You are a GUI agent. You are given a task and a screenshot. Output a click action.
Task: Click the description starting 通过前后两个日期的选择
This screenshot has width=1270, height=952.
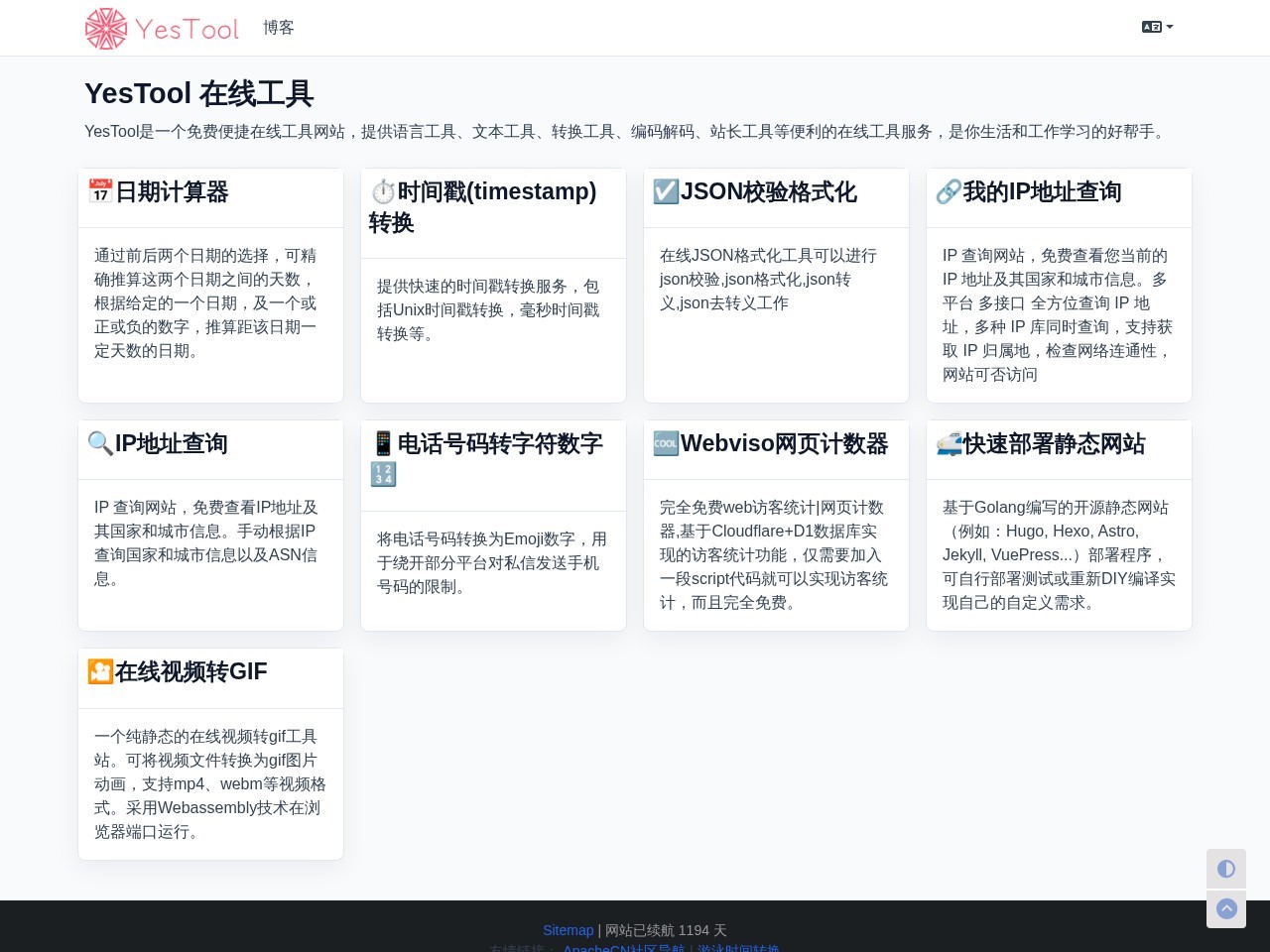(206, 303)
